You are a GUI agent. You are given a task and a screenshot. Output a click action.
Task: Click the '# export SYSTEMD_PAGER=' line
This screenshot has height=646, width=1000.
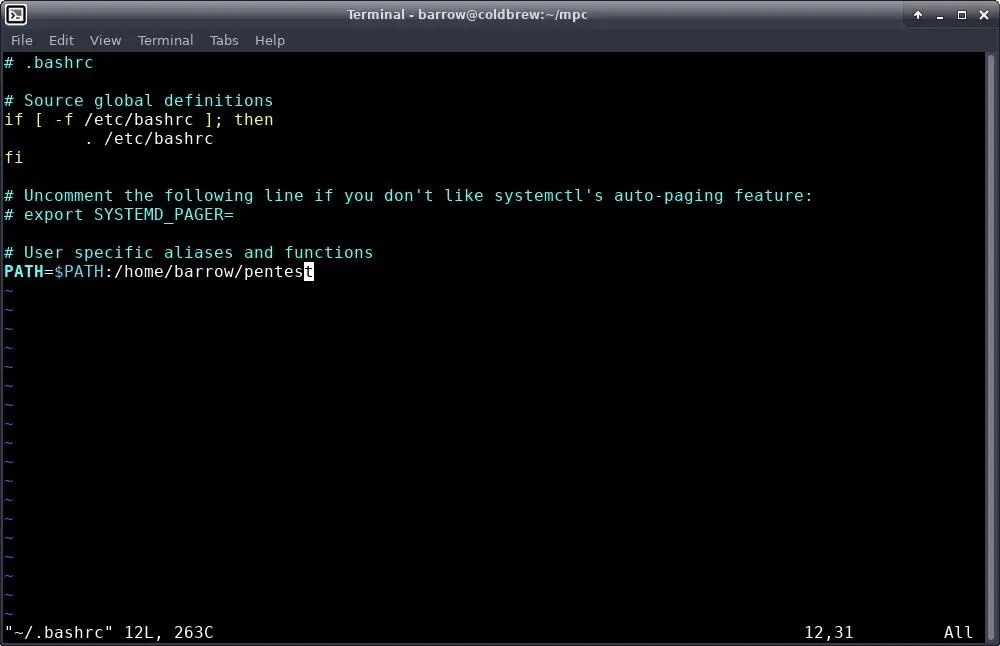click(x=119, y=214)
